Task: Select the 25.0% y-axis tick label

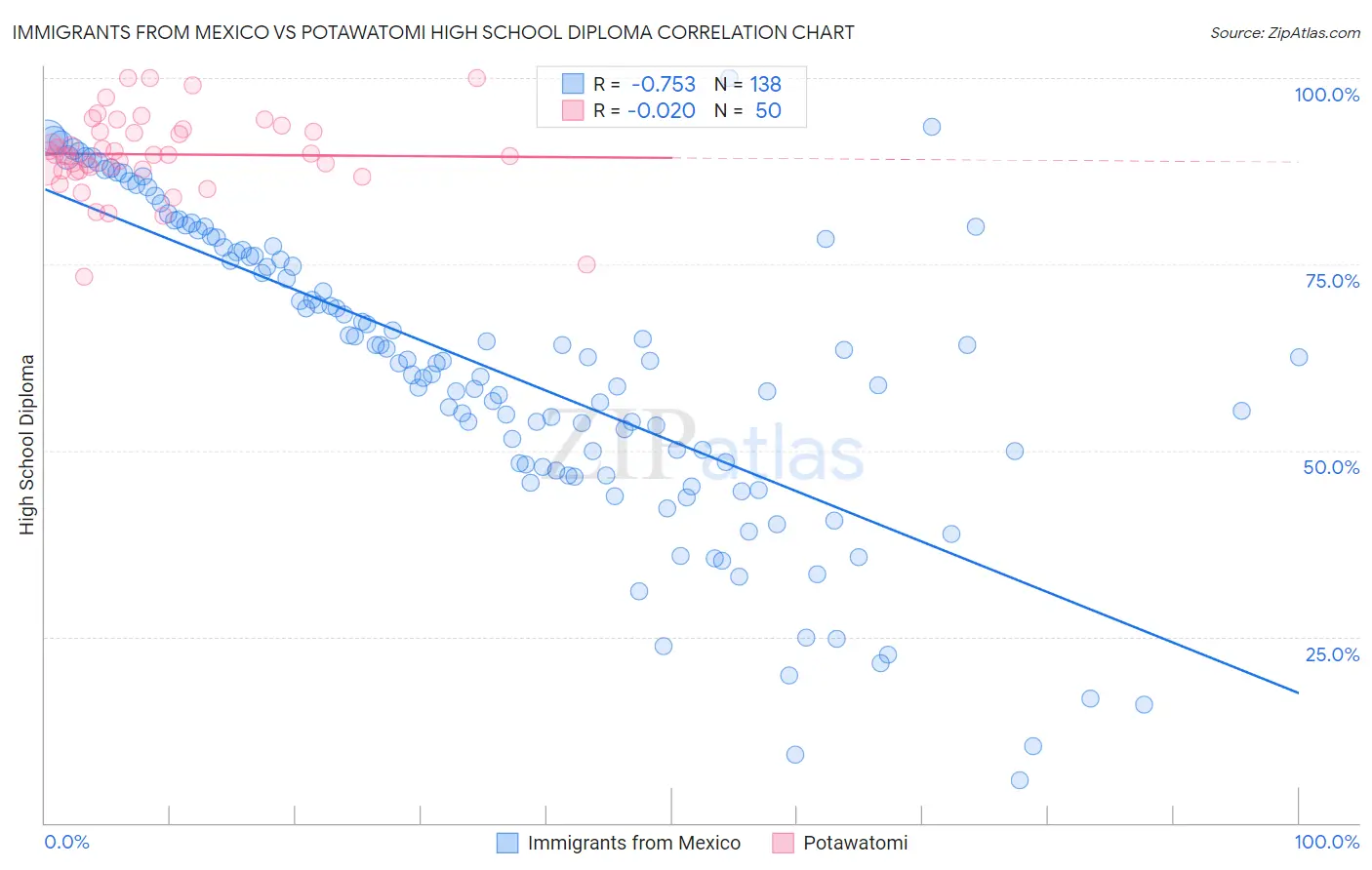Action: [1332, 654]
